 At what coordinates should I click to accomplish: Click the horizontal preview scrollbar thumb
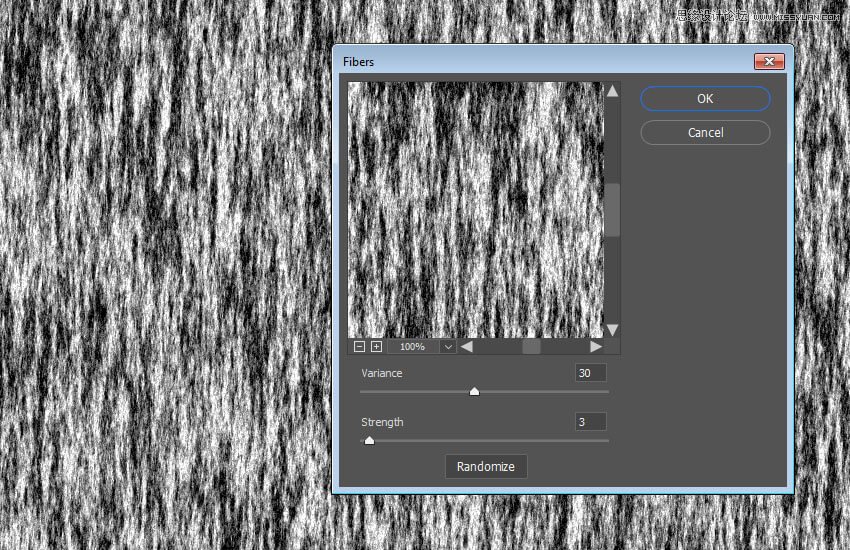click(531, 346)
